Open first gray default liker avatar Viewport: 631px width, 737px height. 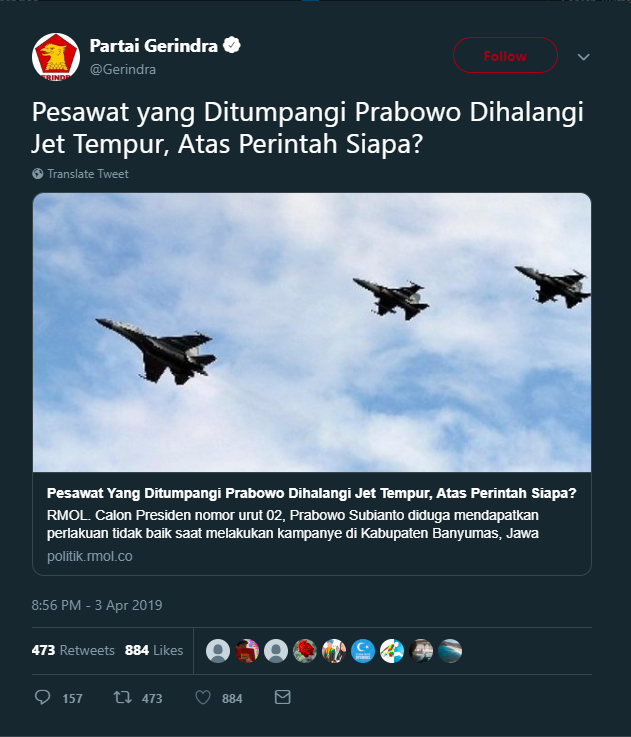(218, 651)
